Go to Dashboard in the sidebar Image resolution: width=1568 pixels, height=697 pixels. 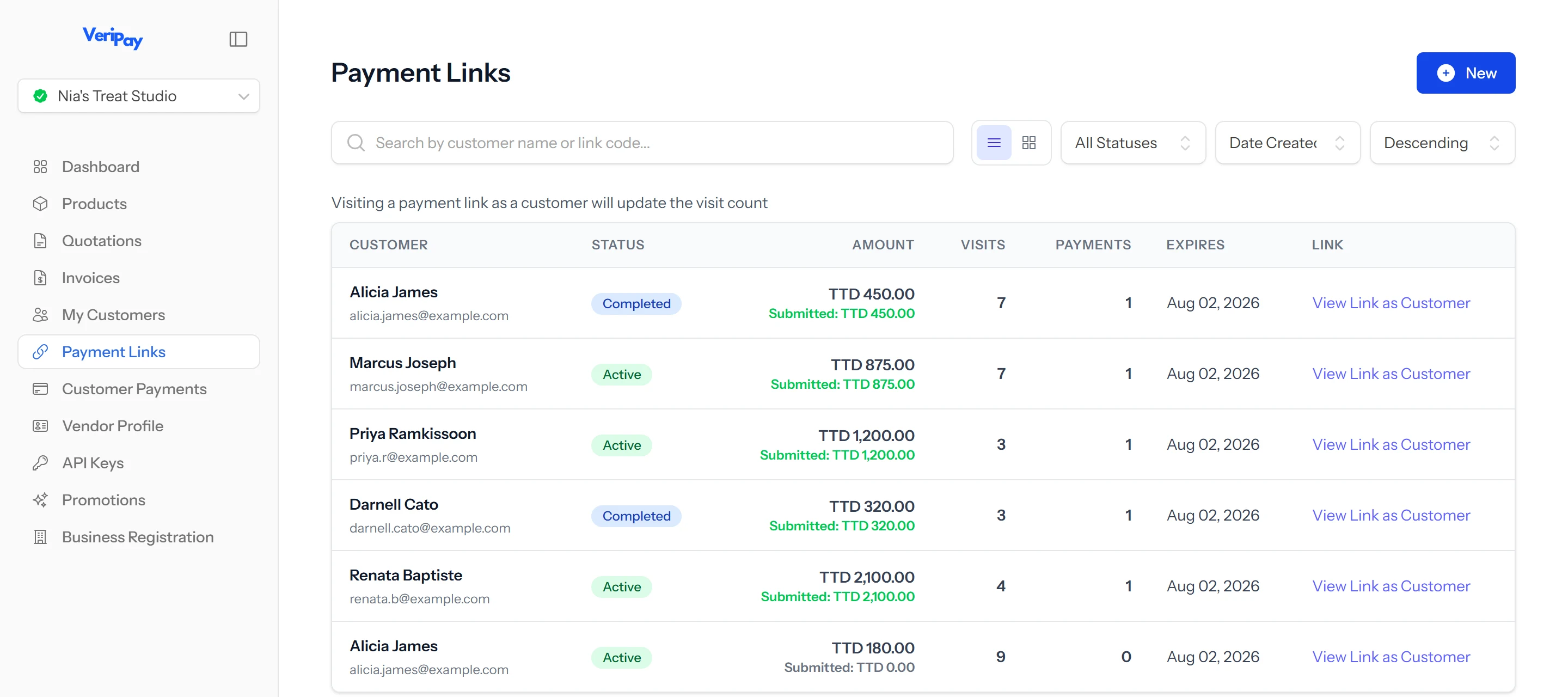point(139,167)
